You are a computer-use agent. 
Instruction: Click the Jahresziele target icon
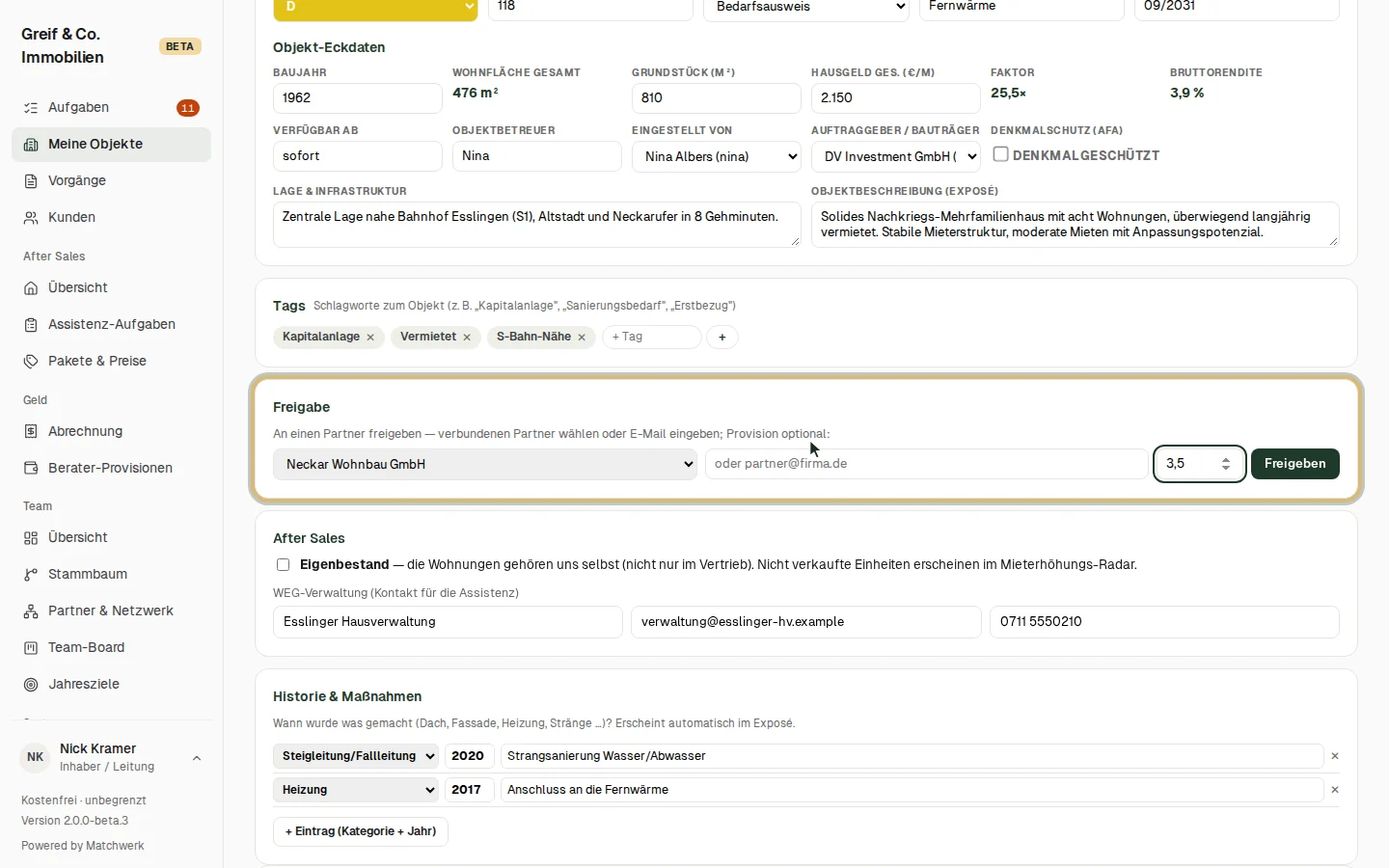pos(31,685)
